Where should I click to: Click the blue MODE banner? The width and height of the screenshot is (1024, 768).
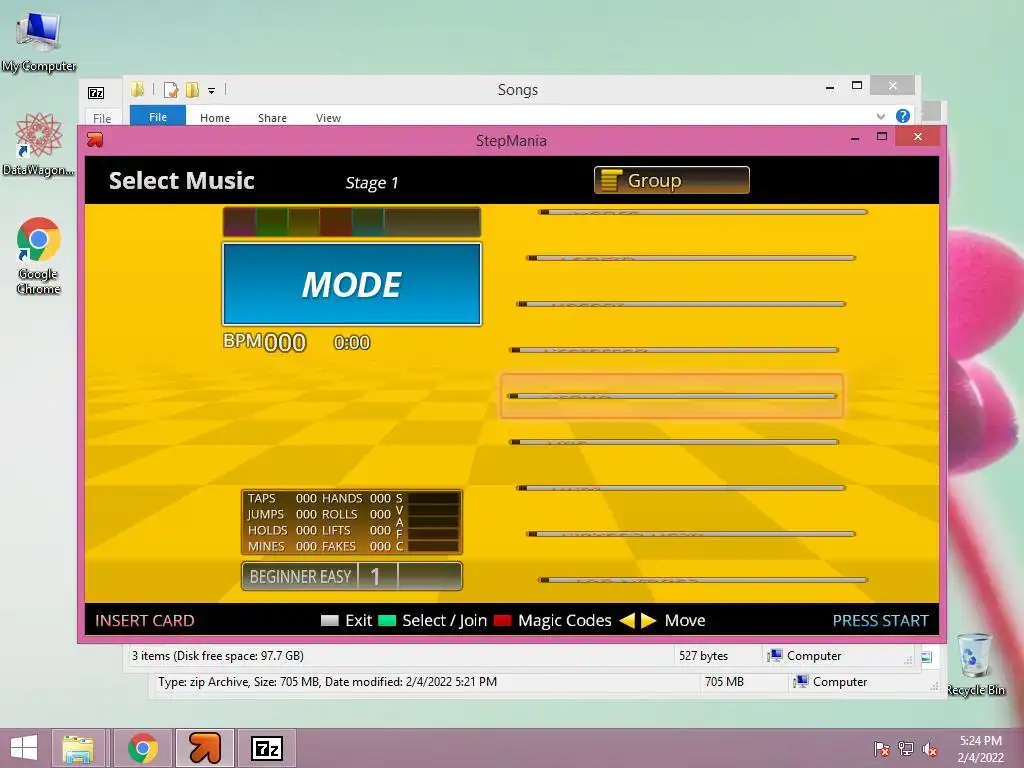click(352, 284)
